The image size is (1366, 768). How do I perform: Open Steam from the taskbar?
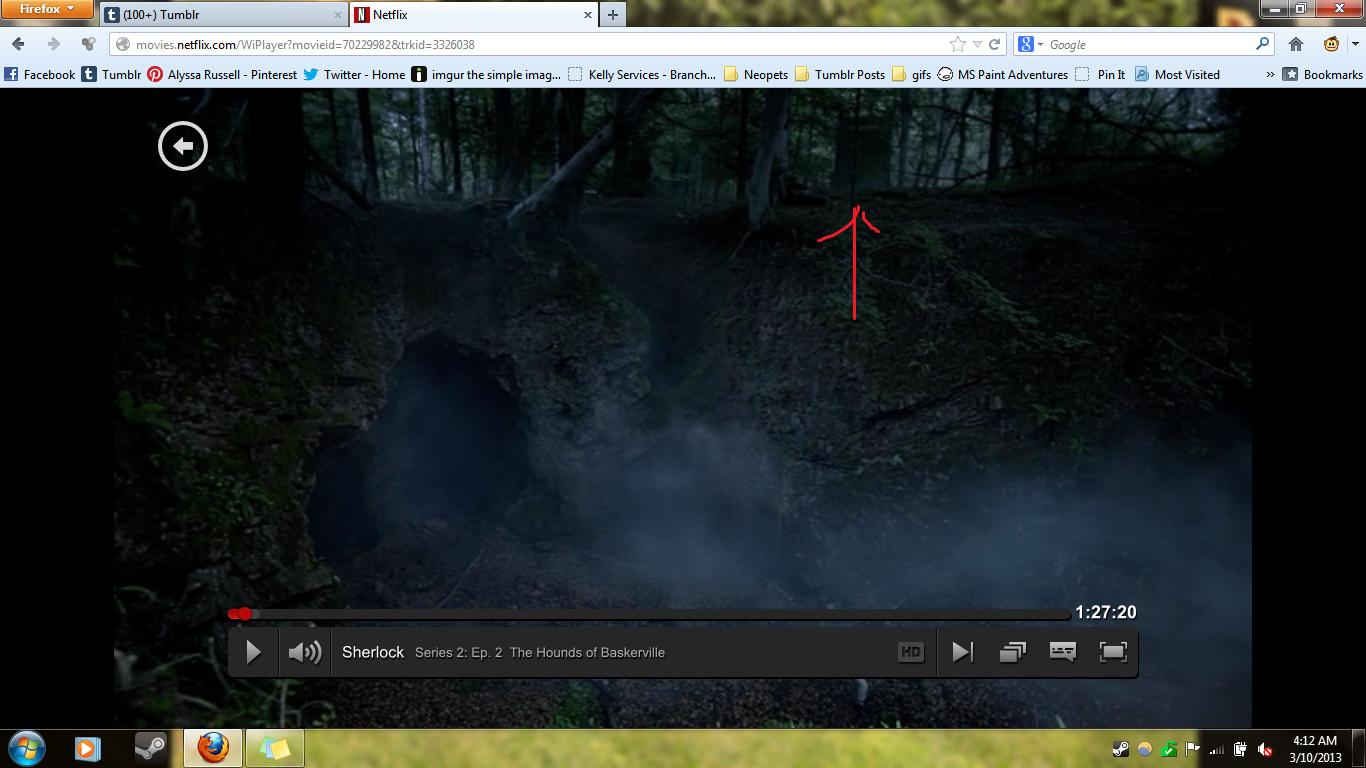[x=150, y=748]
